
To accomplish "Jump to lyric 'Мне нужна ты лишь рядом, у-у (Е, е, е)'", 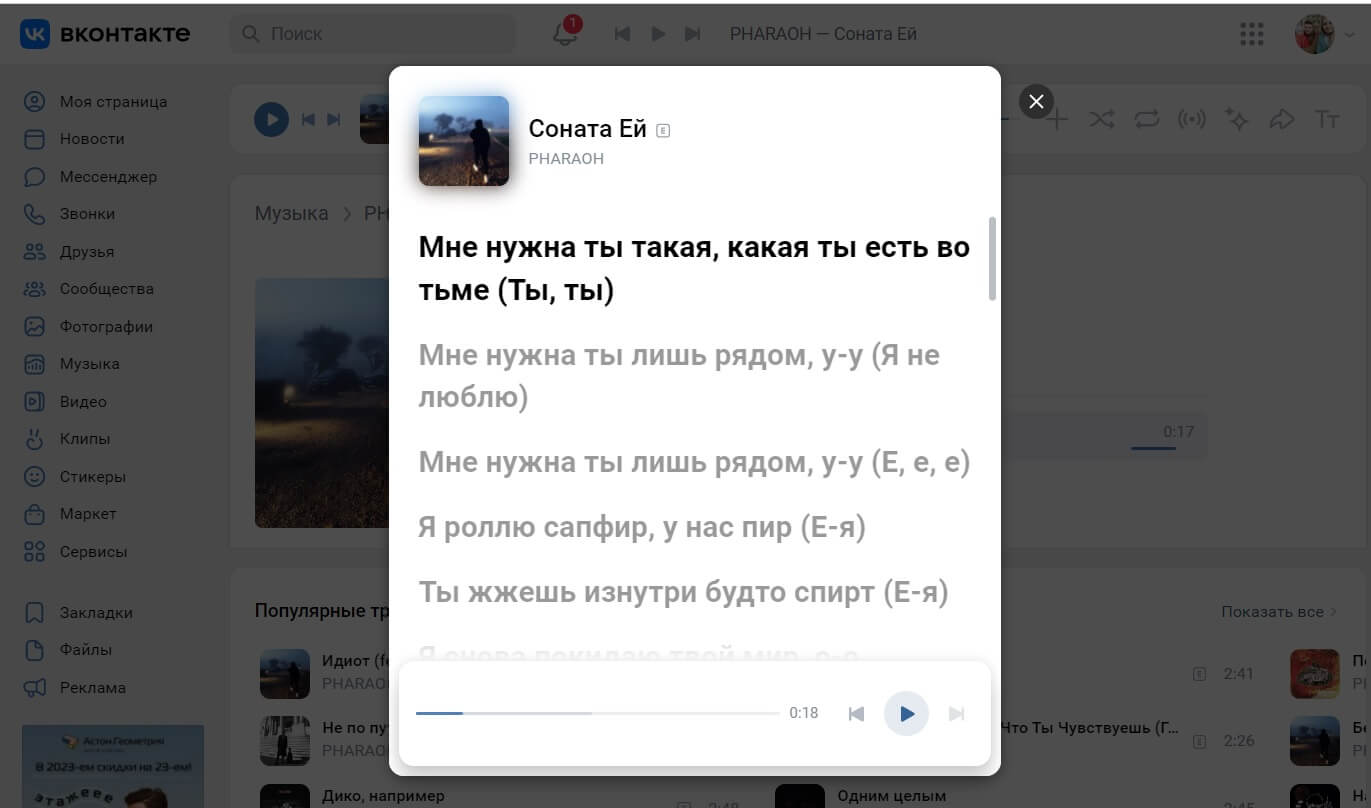I will tap(694, 462).
